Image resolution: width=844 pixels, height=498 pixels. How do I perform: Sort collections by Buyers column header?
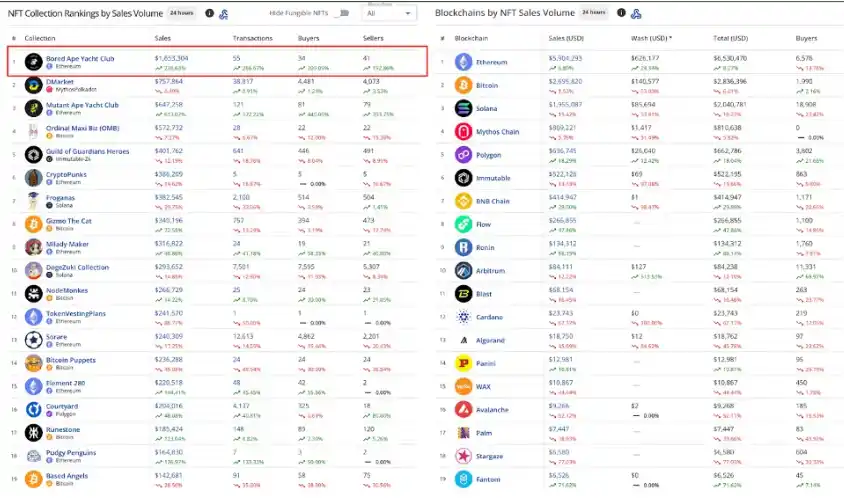[x=308, y=38]
